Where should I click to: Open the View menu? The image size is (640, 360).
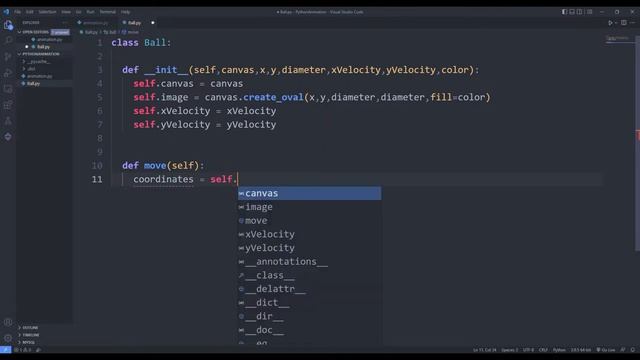(66, 12)
